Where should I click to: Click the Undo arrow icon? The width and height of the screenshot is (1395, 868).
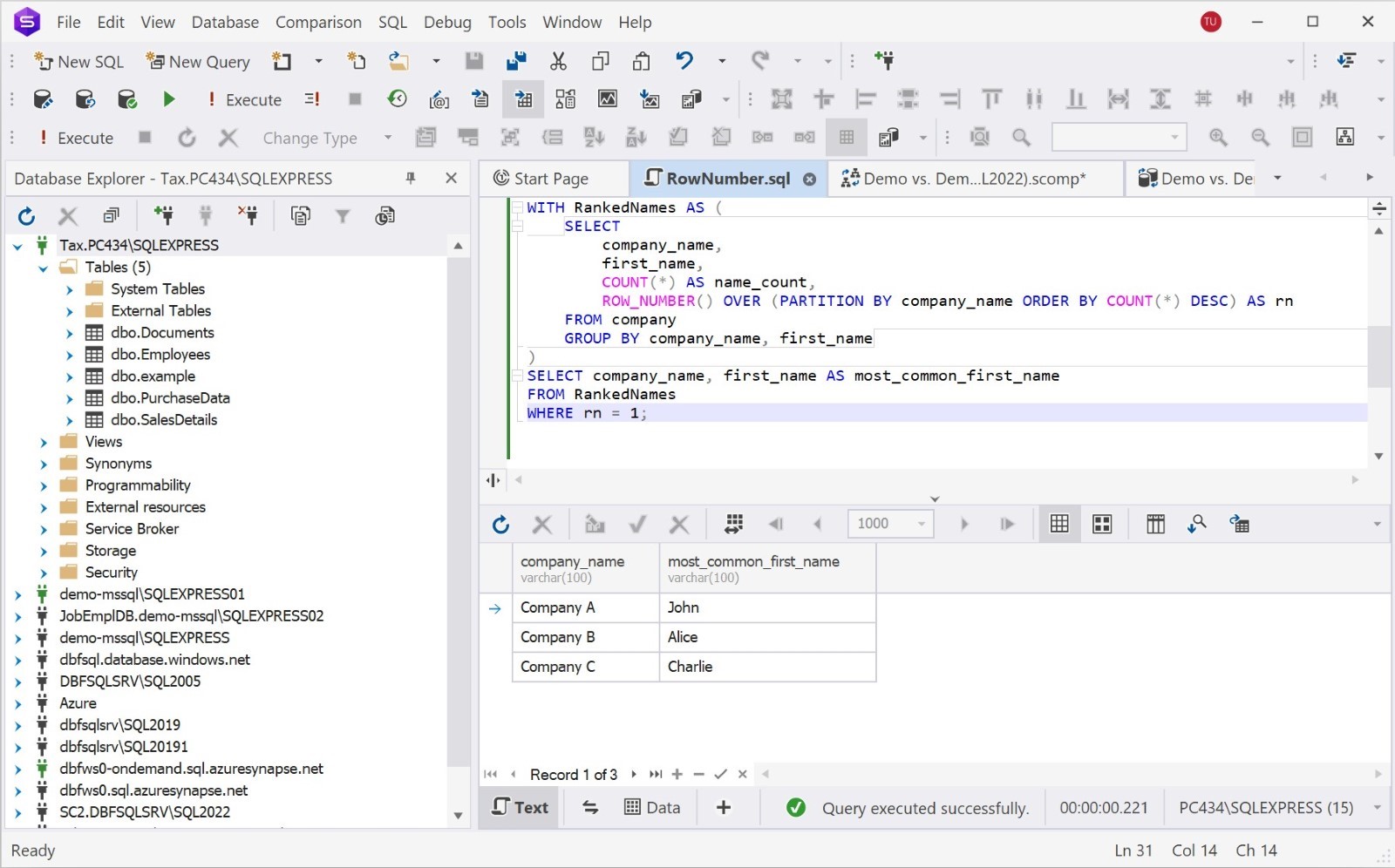(684, 61)
